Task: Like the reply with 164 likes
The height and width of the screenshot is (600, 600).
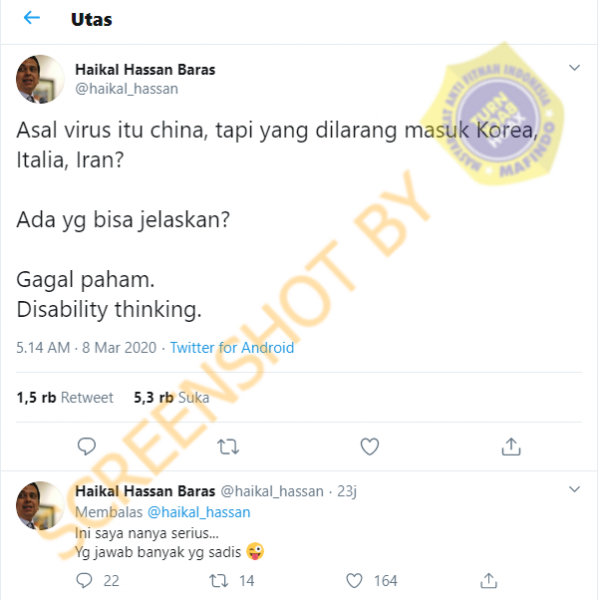Action: pos(354,580)
